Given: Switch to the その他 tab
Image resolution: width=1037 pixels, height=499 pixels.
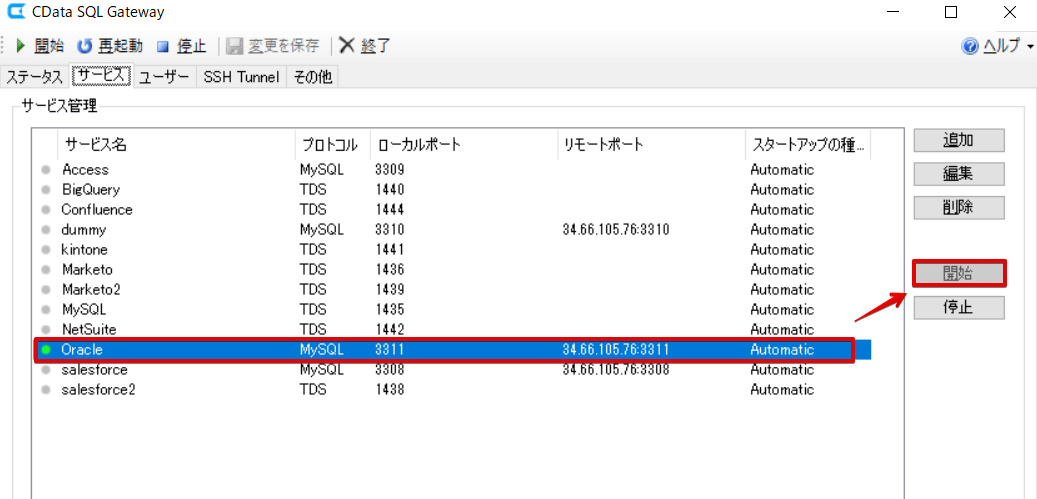Looking at the screenshot, I should point(312,77).
